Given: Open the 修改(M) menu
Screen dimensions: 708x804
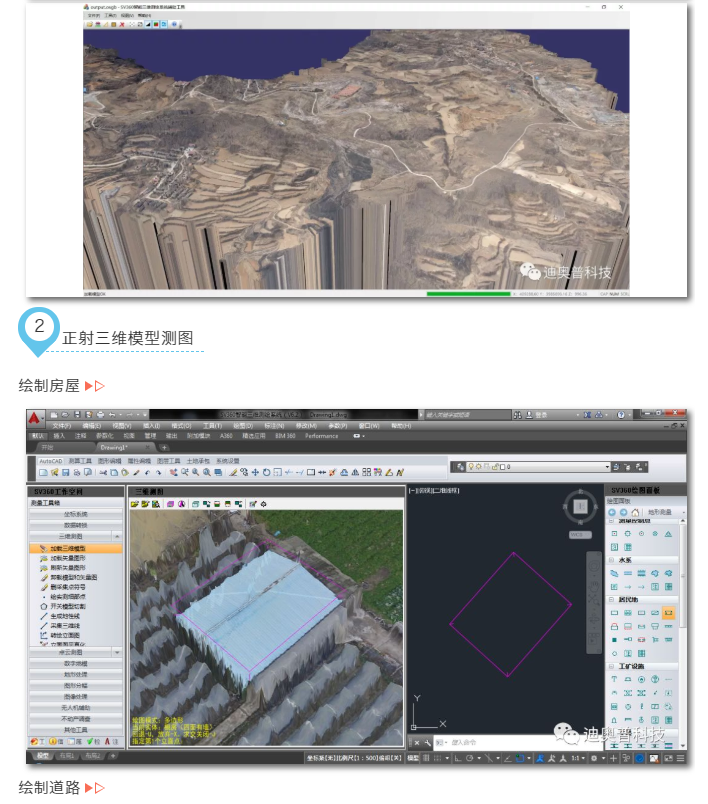Looking at the screenshot, I should tap(306, 426).
